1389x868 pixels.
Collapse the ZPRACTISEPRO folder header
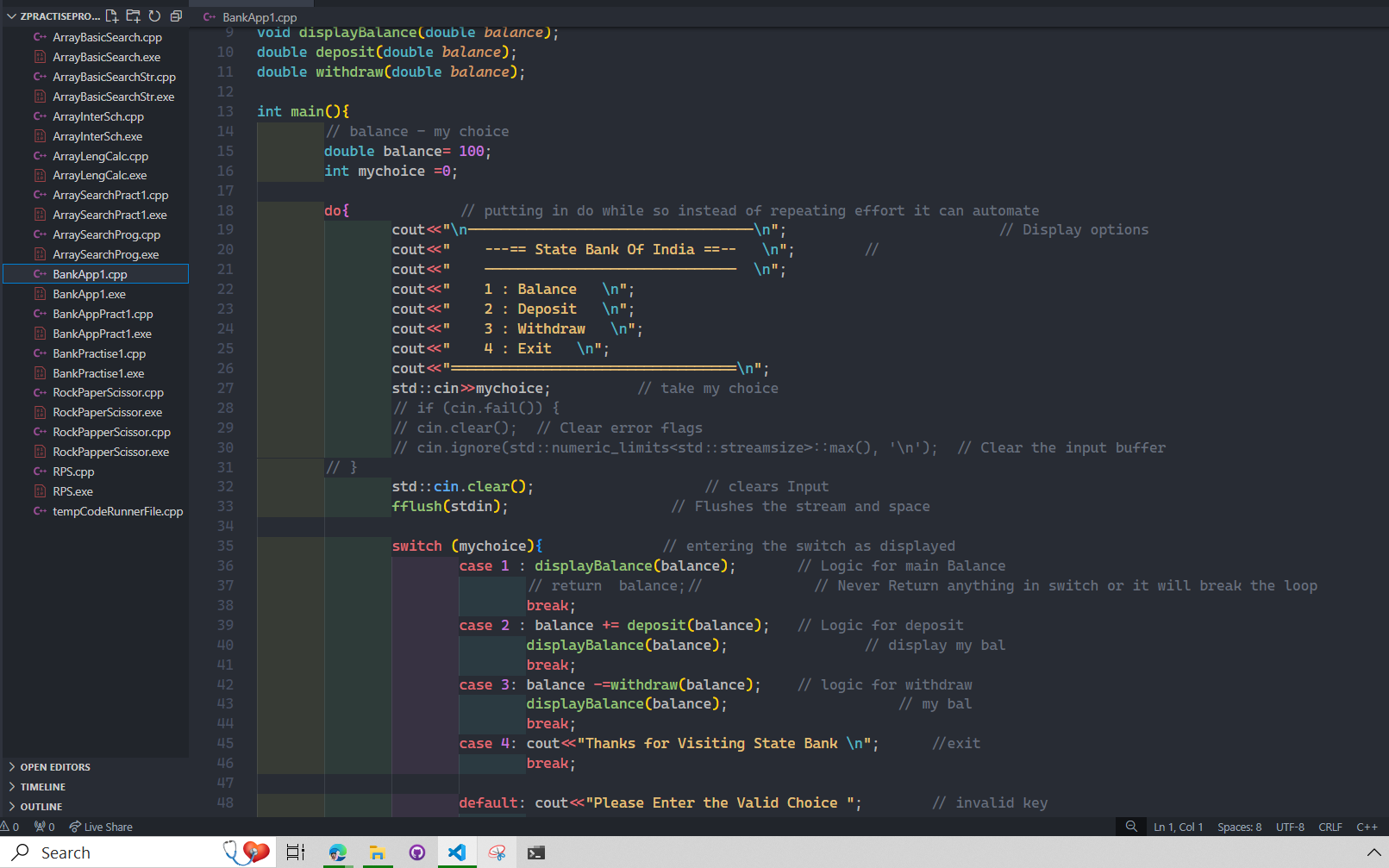tap(52, 16)
